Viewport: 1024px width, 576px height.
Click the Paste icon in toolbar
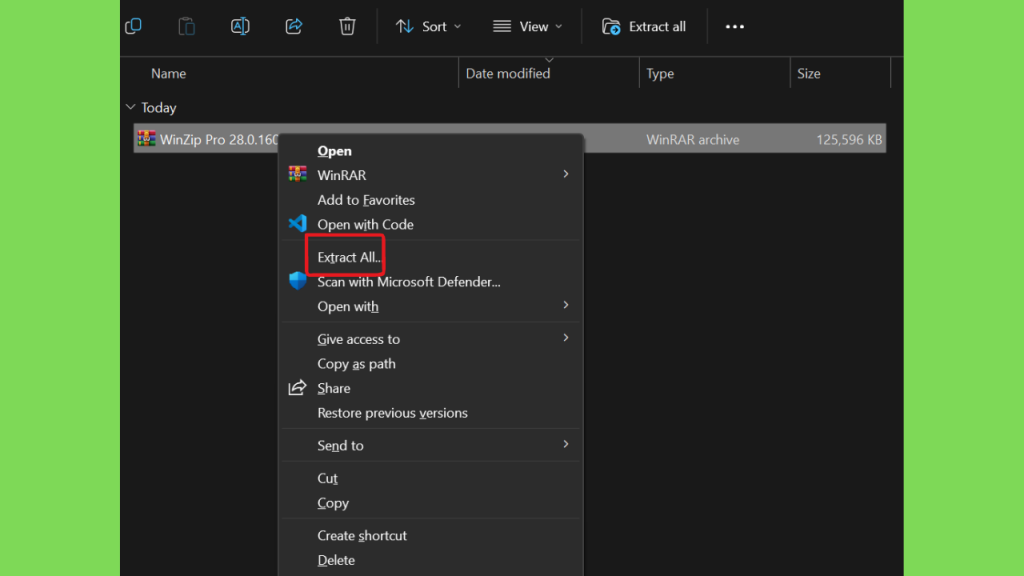tap(187, 26)
